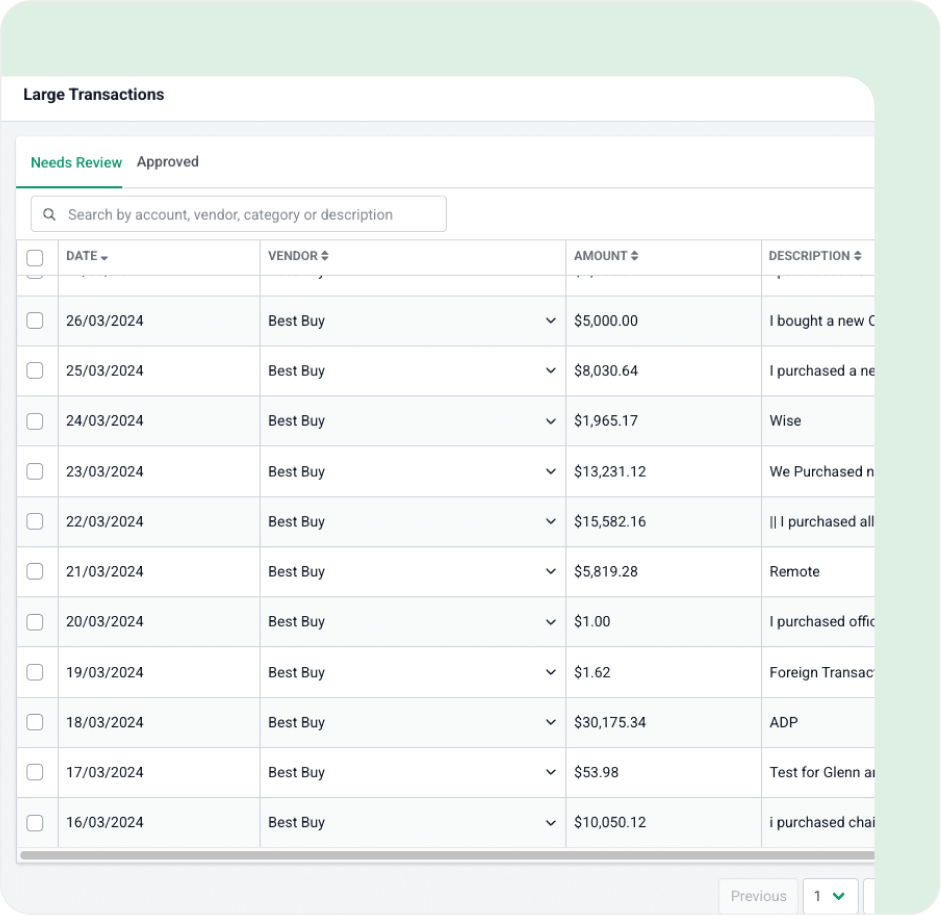Sort transactions by the DATE column arrow
Viewport: 941px width, 915px height.
click(x=103, y=256)
